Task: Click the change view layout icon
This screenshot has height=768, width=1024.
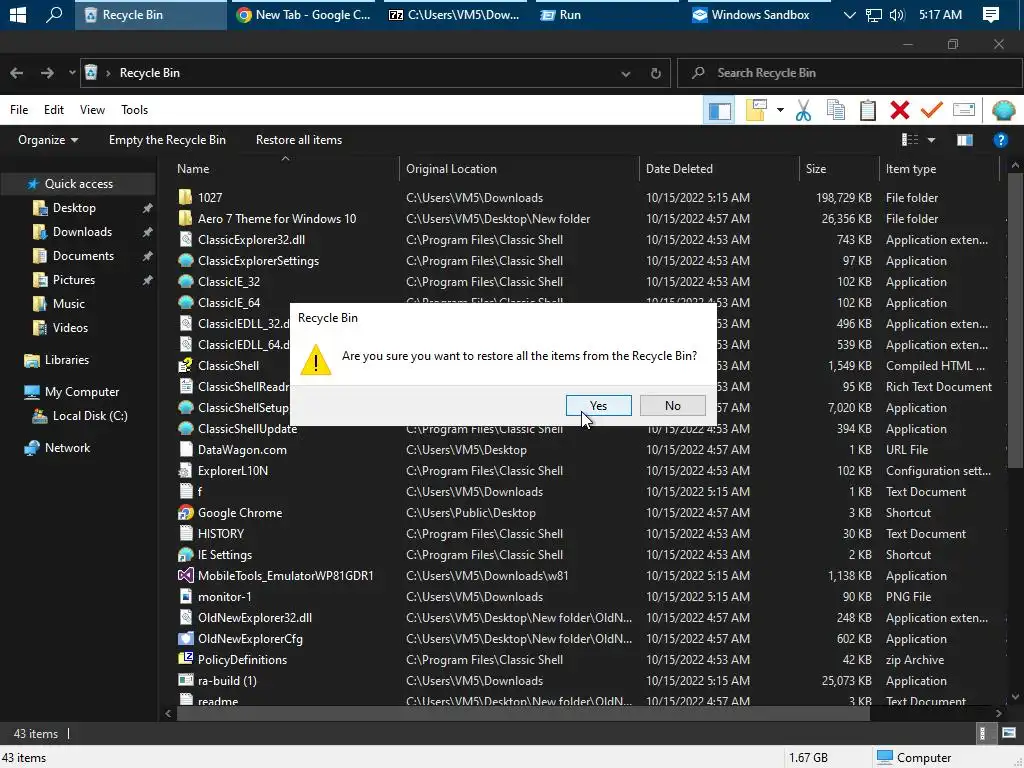Action: coord(910,140)
